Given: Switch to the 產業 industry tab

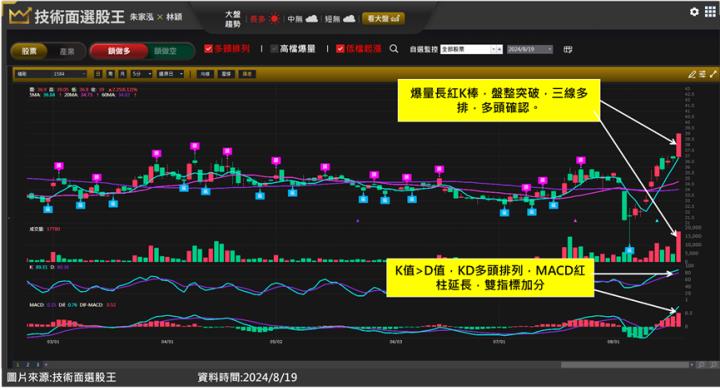Looking at the screenshot, I should point(67,51).
